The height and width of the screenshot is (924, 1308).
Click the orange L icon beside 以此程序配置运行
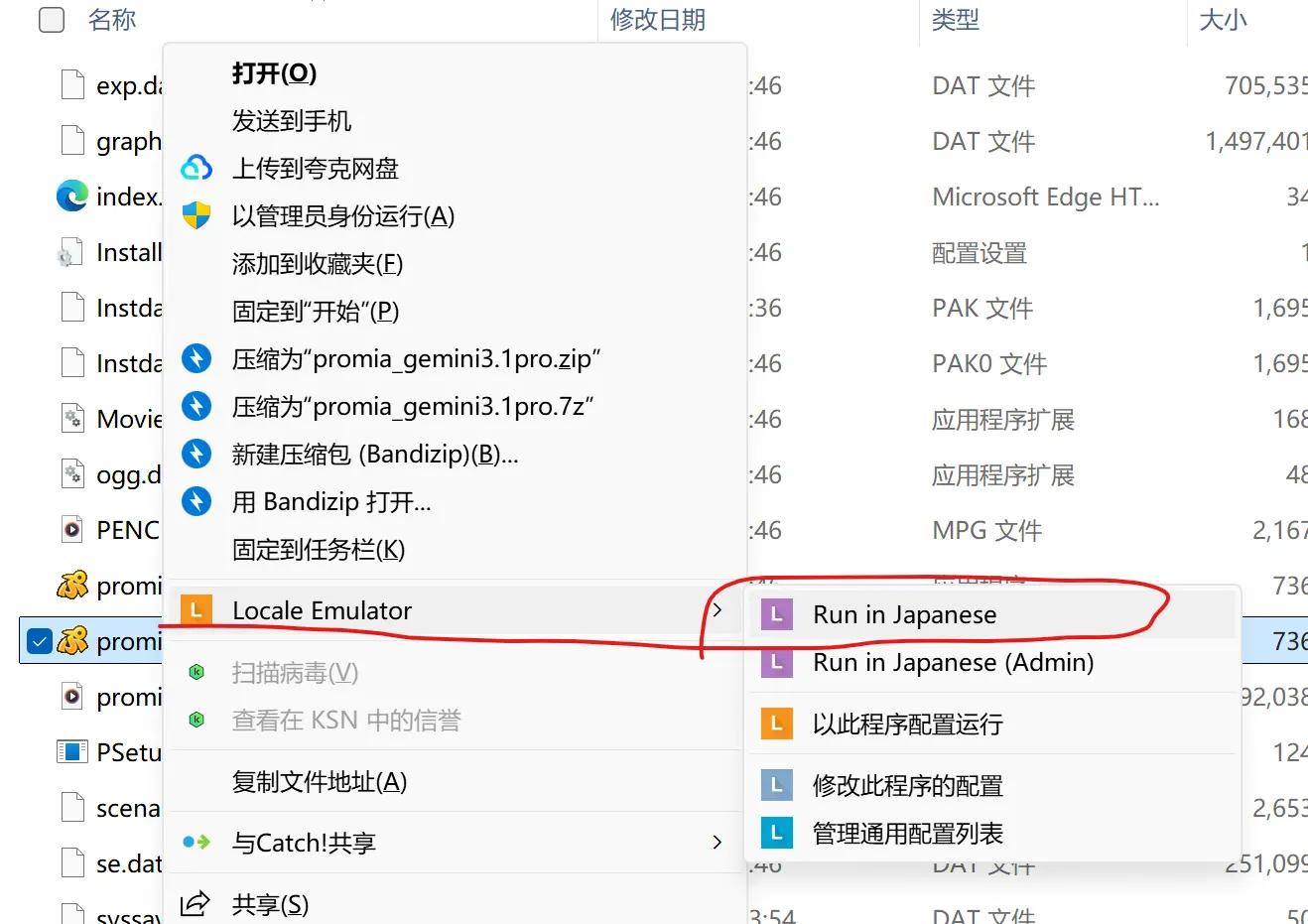(776, 724)
